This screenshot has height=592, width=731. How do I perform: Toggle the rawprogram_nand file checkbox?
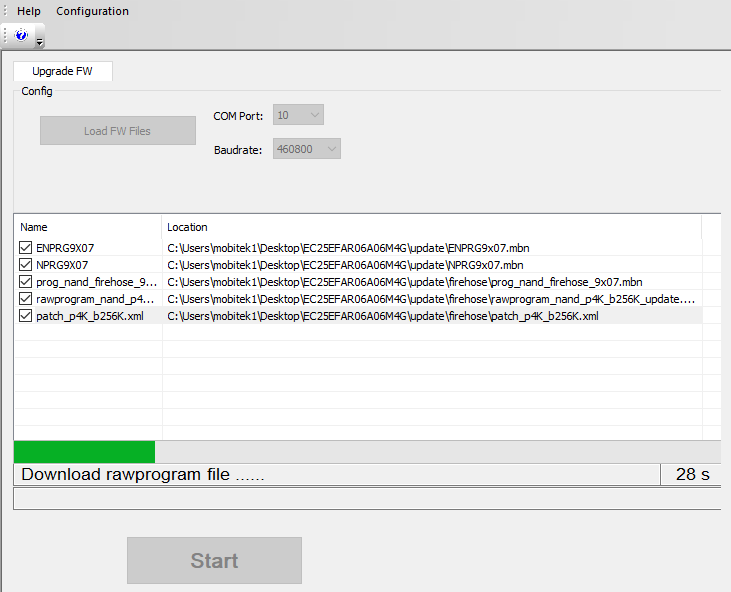click(26, 299)
